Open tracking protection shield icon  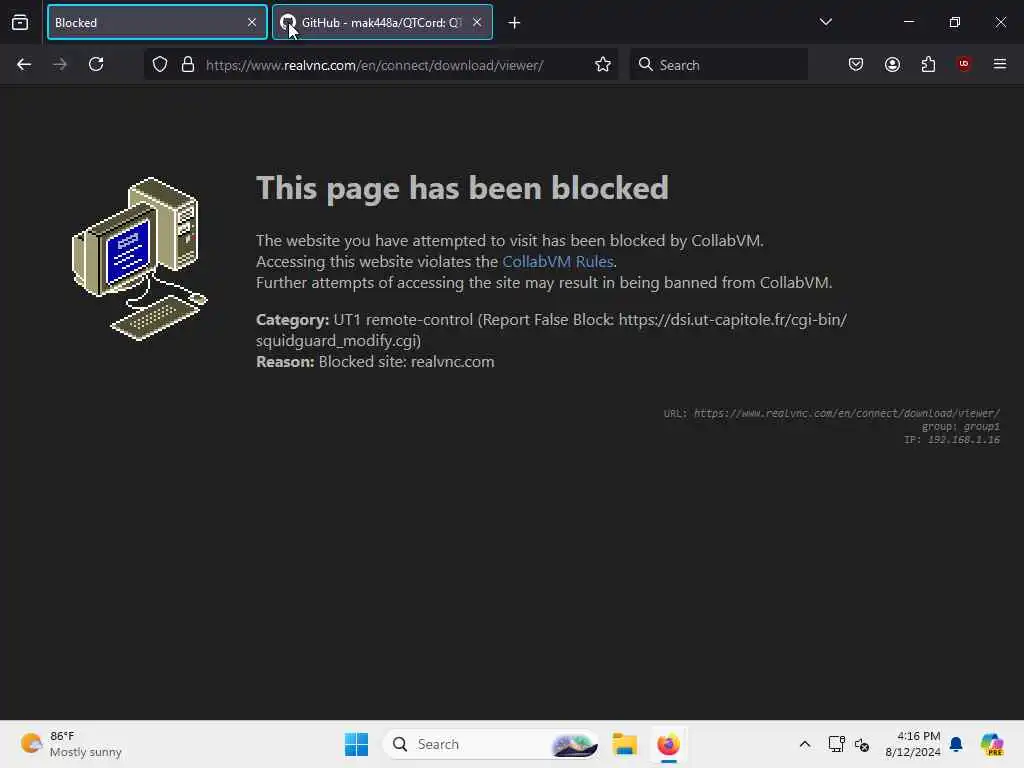coord(160,65)
